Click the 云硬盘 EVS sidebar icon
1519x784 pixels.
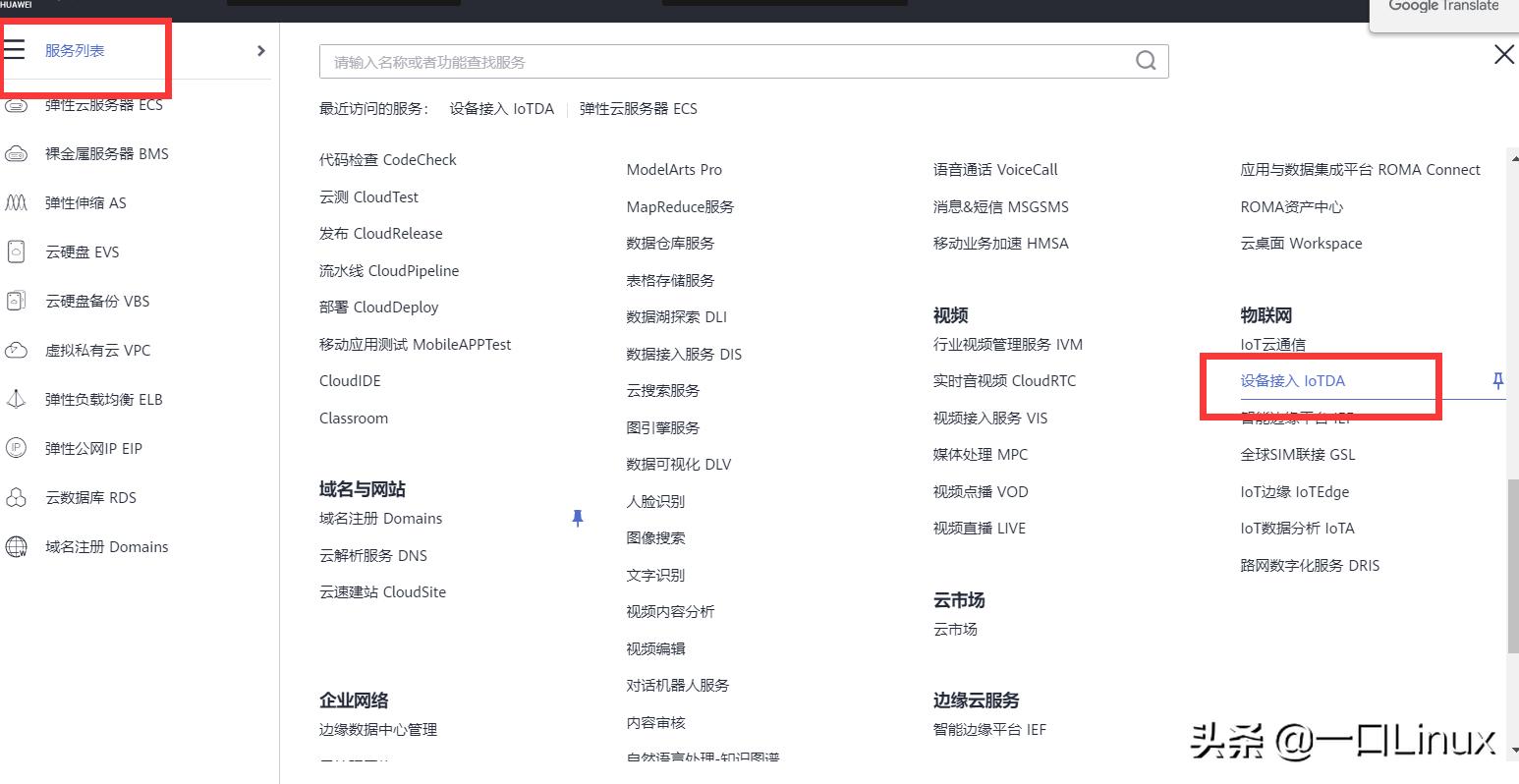pos(17,252)
